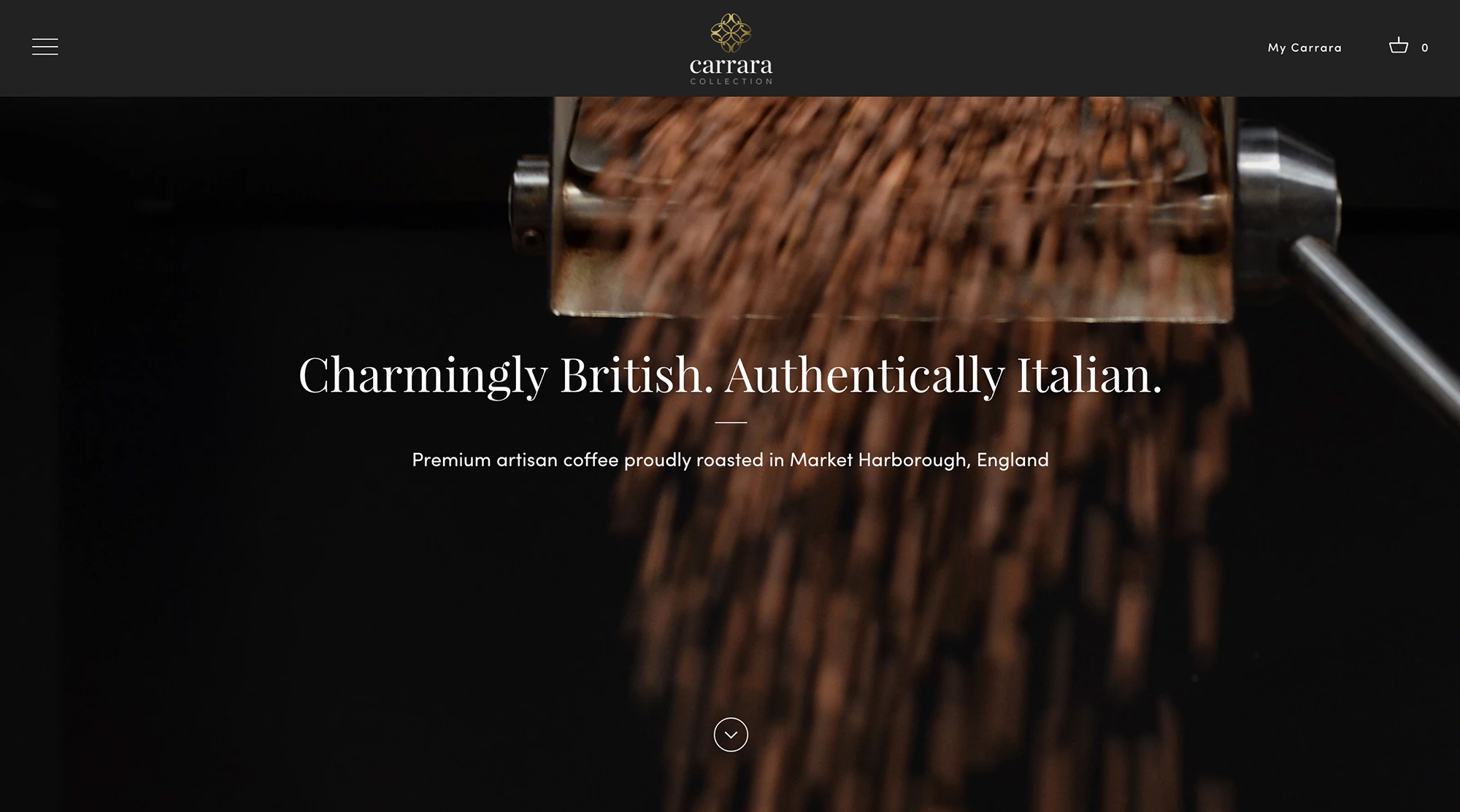
Task: Open the My Carrara account link
Action: [x=1305, y=47]
